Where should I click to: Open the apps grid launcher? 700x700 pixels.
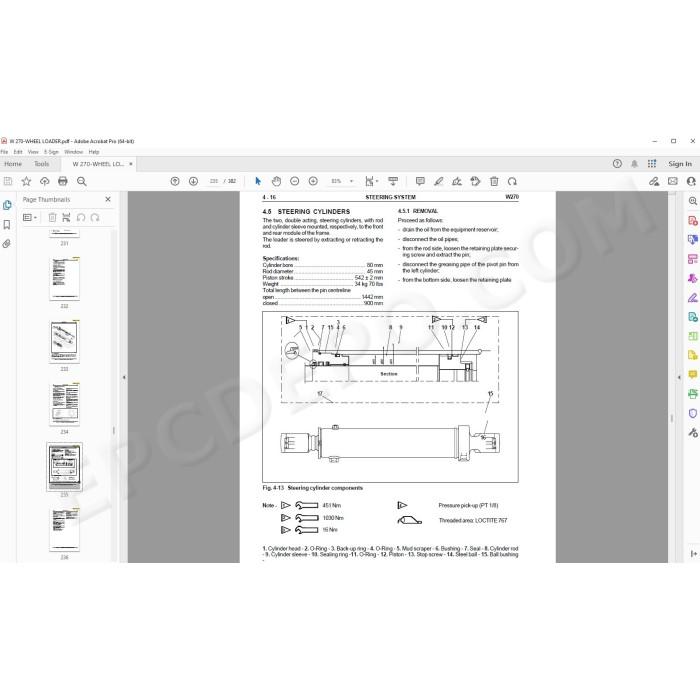pyautogui.click(x=652, y=164)
